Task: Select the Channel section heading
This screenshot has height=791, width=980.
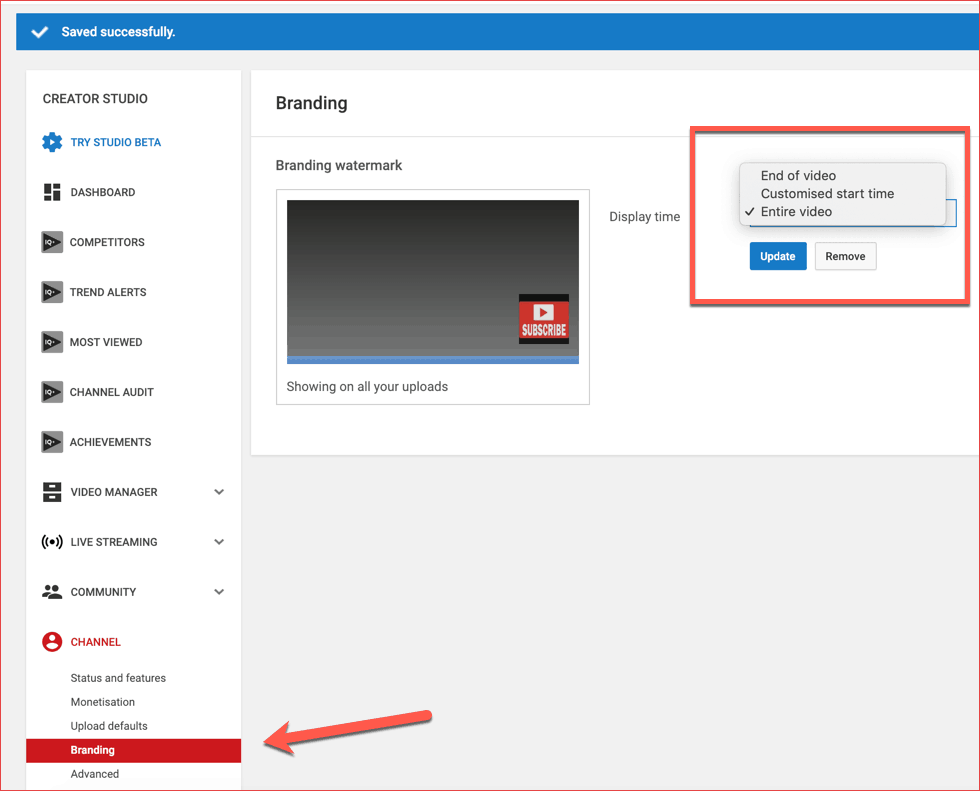Action: point(96,642)
